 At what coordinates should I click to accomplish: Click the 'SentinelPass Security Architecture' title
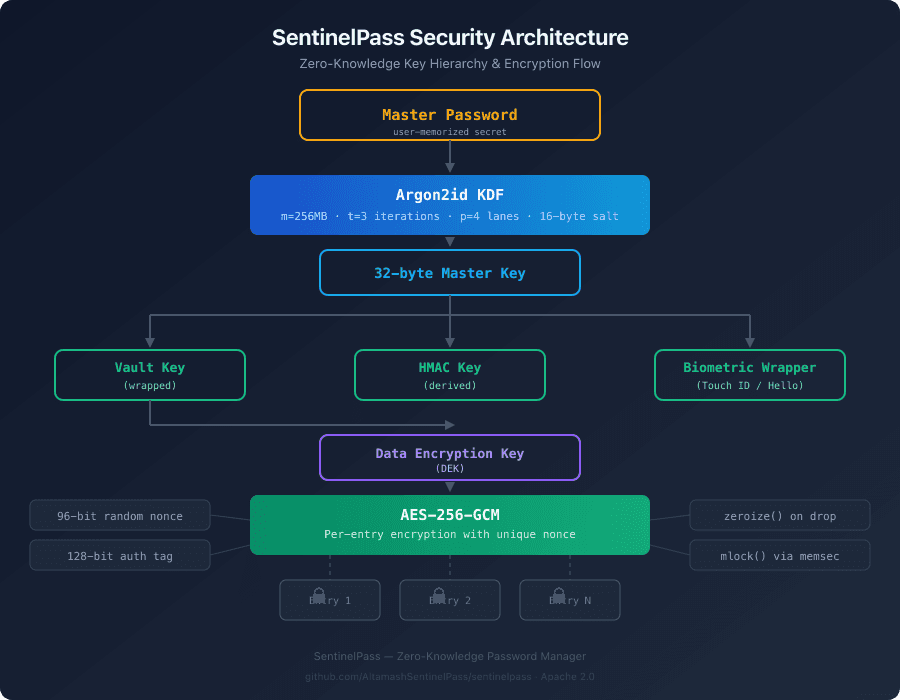click(x=450, y=38)
